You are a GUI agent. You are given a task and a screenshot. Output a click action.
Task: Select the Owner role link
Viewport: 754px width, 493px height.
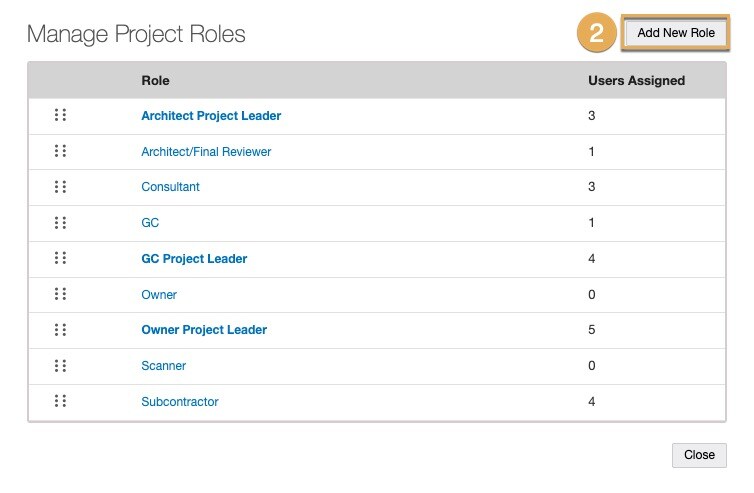coord(159,295)
